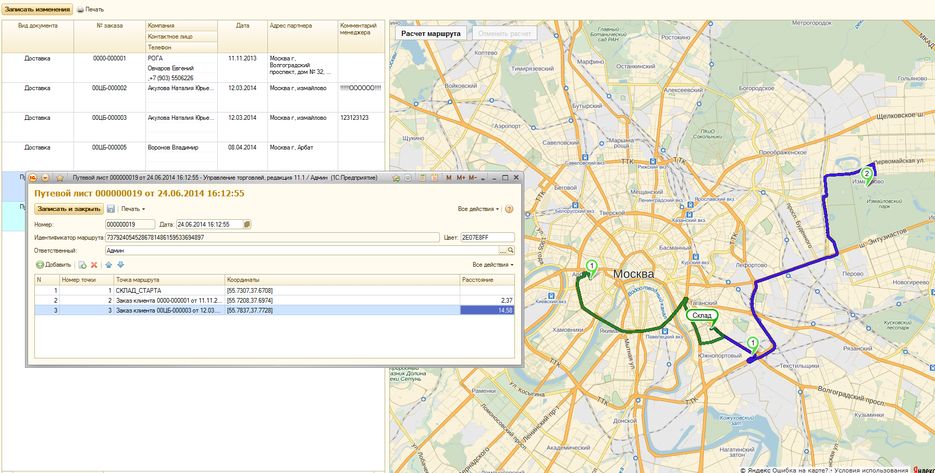Click the distance cell 14,58
Viewport: 935px width, 473px height.
pos(487,310)
